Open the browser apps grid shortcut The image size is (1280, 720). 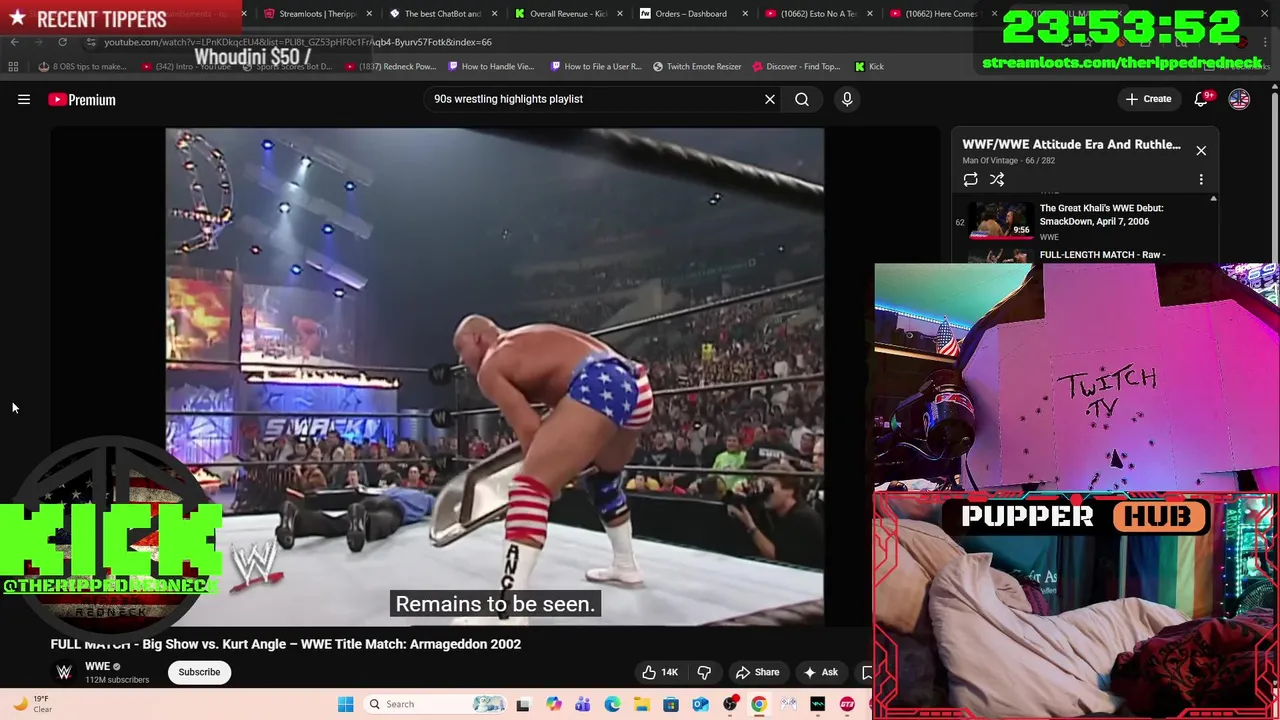pos(13,67)
